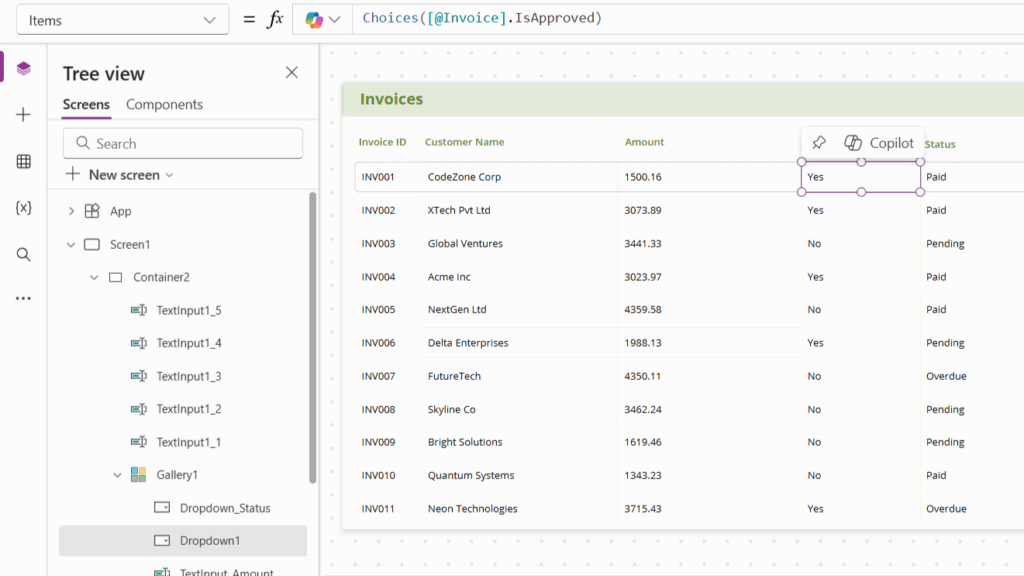This screenshot has height=576, width=1024.
Task: Click the tree view Search field
Action: [x=183, y=144]
